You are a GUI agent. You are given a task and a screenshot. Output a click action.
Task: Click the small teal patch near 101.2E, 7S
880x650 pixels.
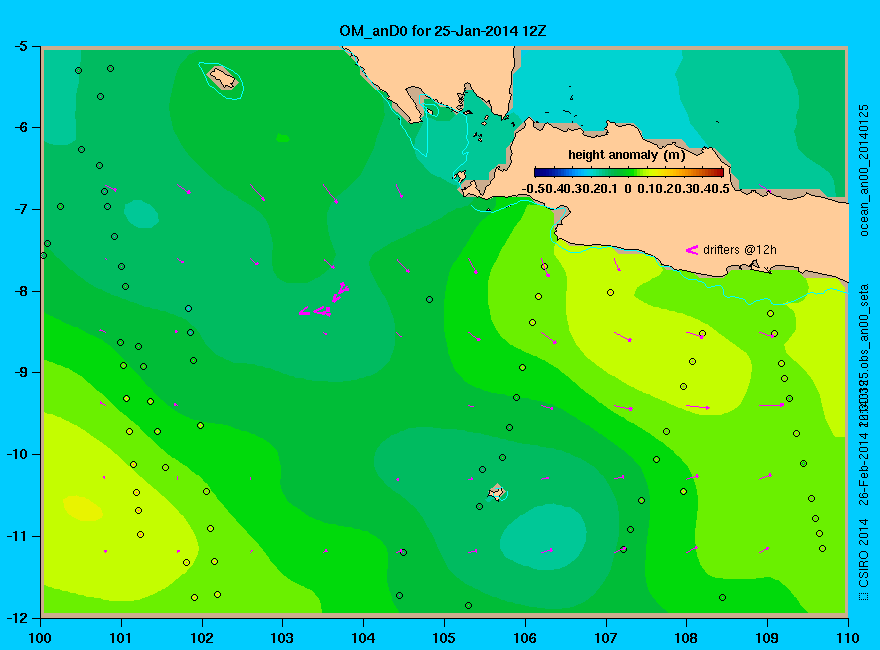141,214
